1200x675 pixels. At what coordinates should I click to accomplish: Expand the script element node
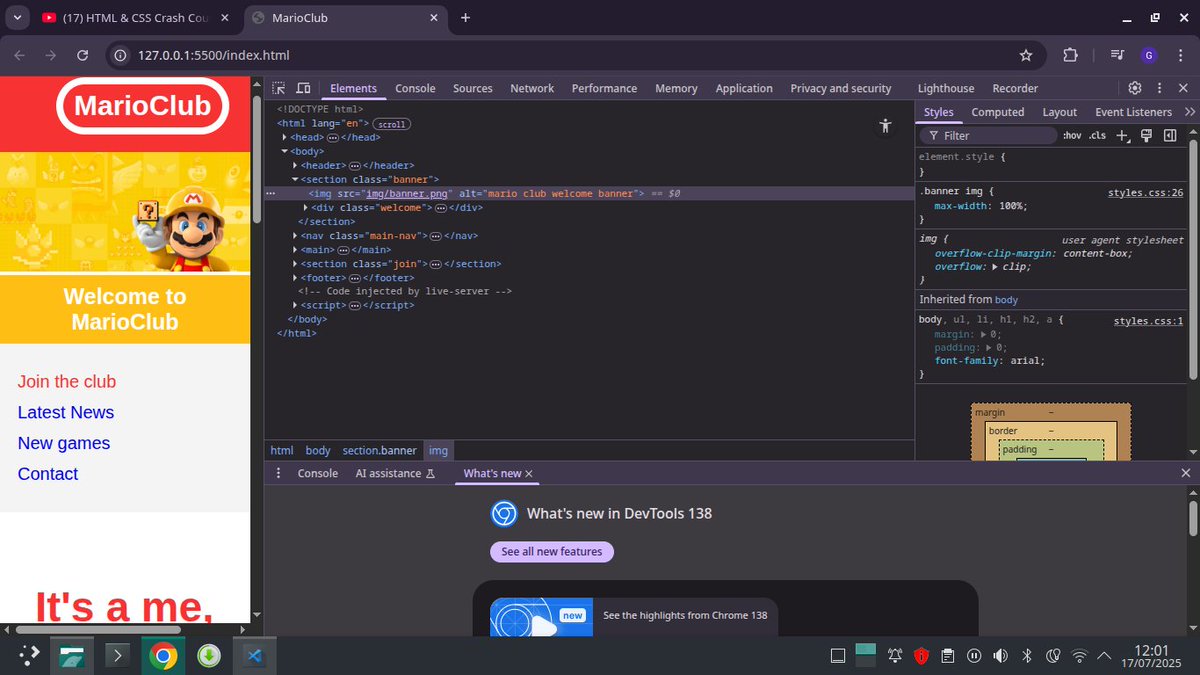tap(295, 305)
